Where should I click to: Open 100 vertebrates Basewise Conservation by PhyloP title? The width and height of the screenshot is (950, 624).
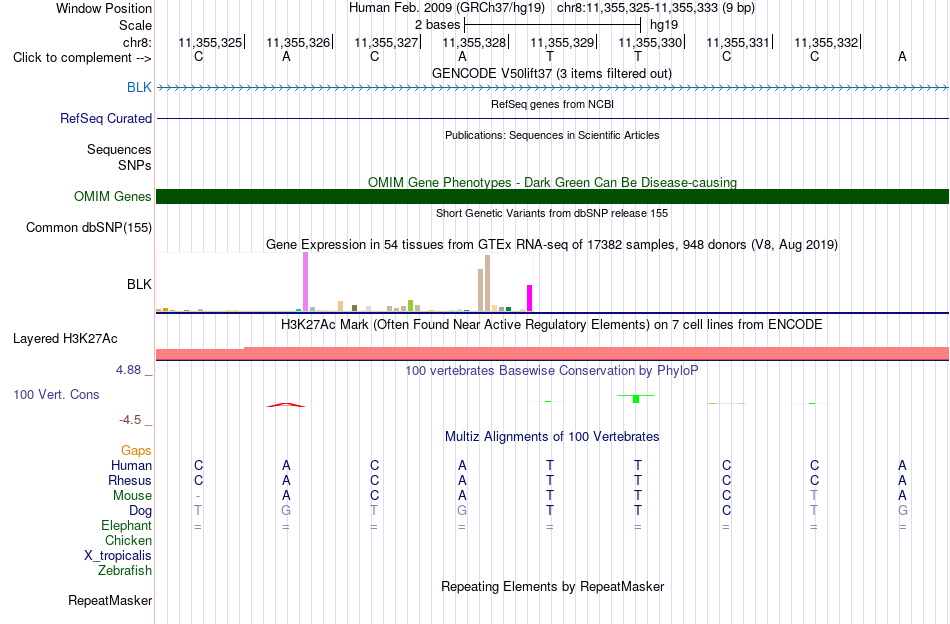552,370
